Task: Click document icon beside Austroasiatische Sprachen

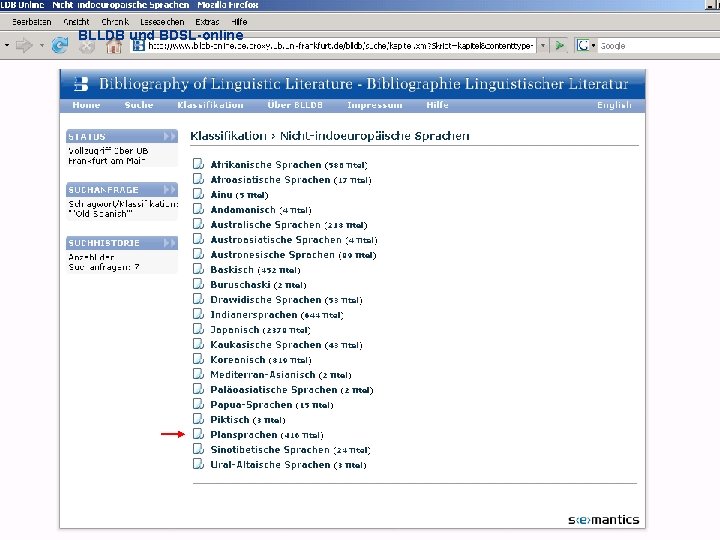Action: [x=198, y=239]
